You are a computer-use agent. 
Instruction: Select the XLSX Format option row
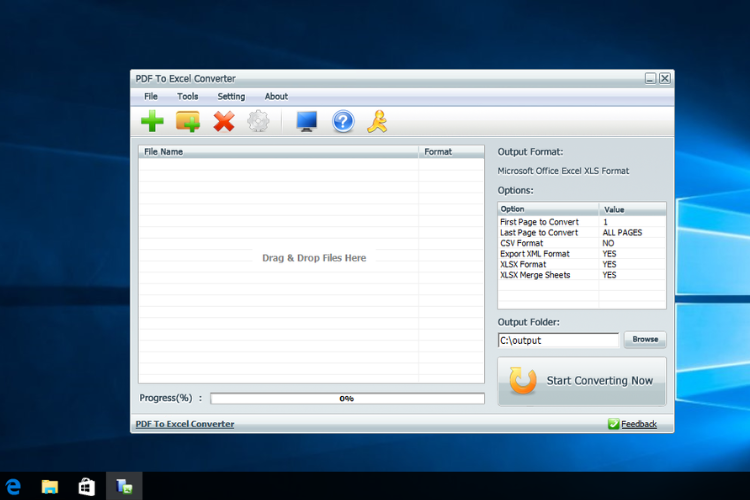coord(582,264)
